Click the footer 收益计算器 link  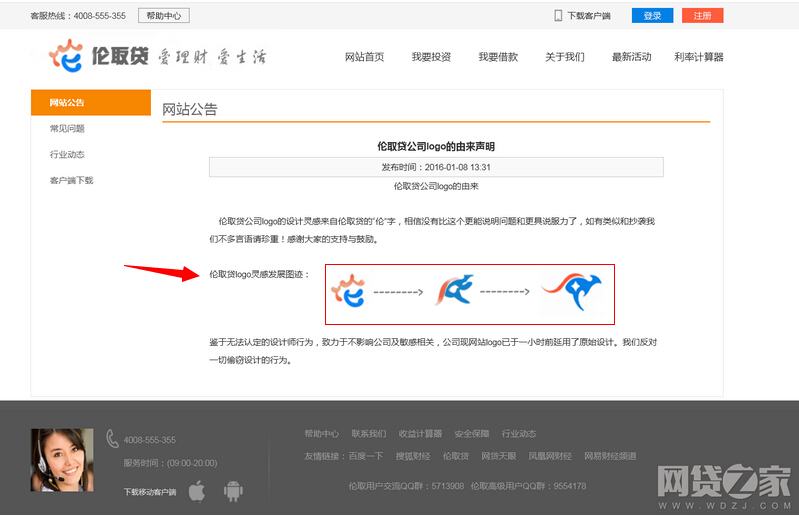420,433
